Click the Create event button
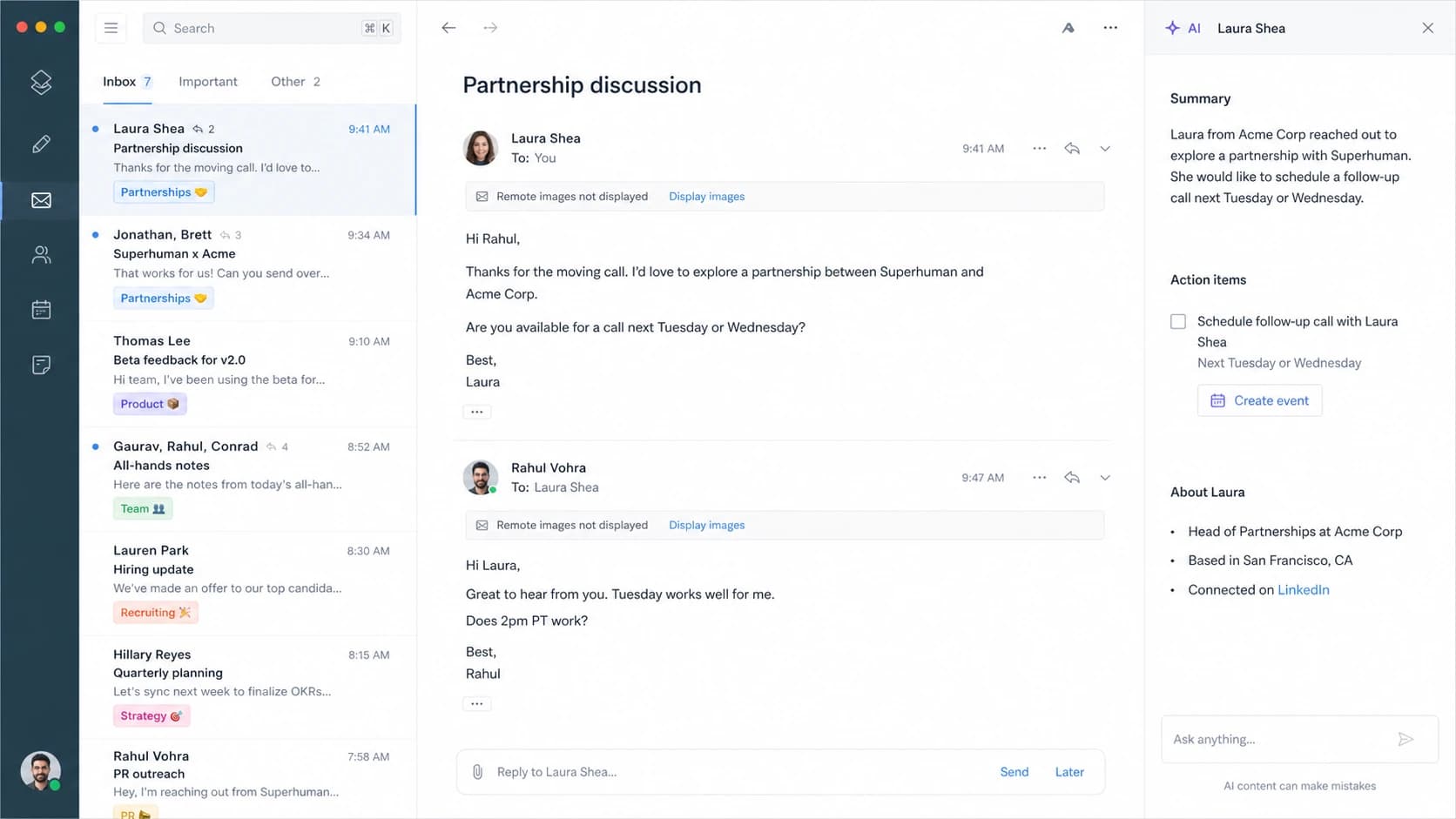Screen dimensions: 1456x819 click(x=1259, y=400)
